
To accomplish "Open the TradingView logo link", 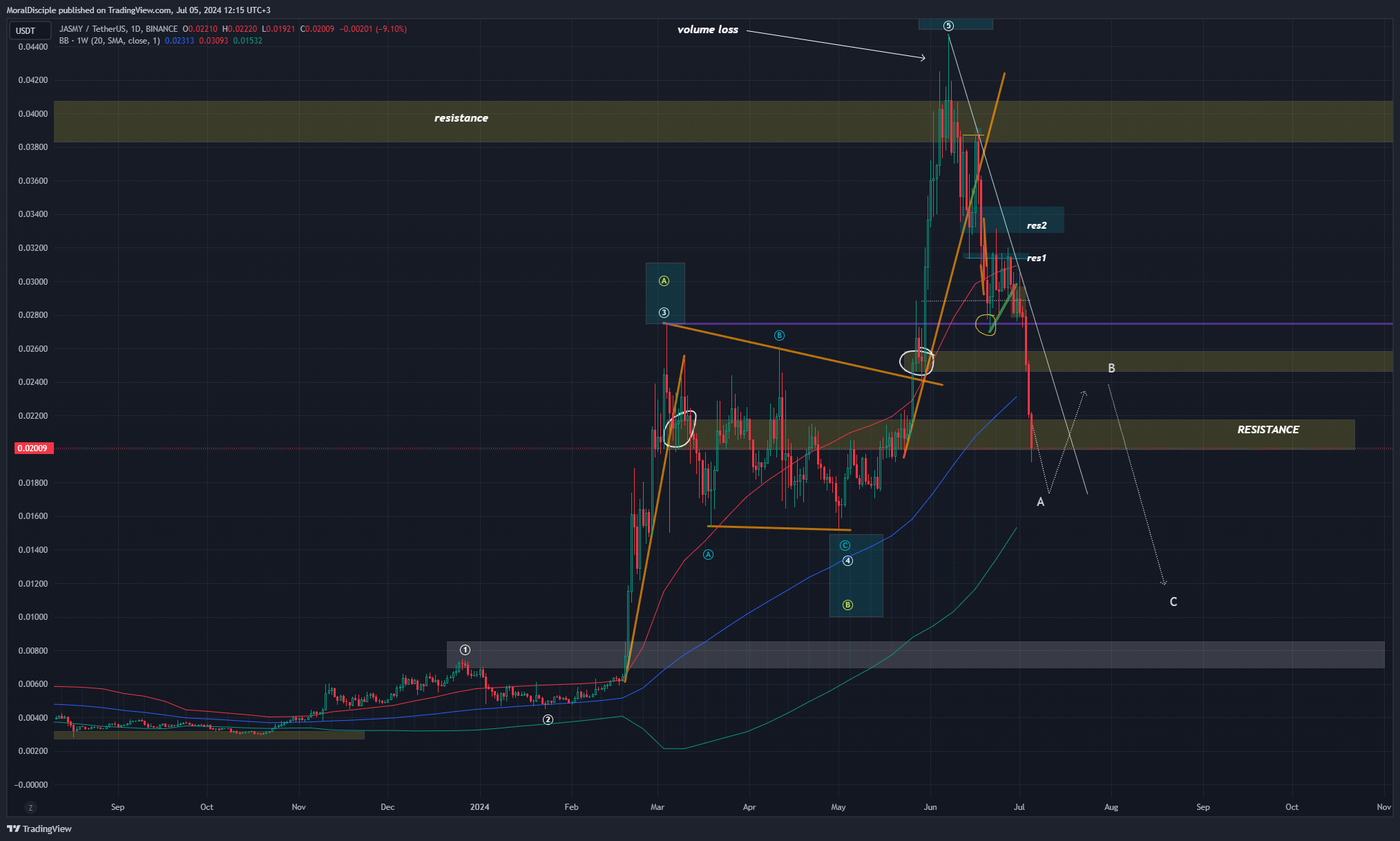I will tap(39, 829).
